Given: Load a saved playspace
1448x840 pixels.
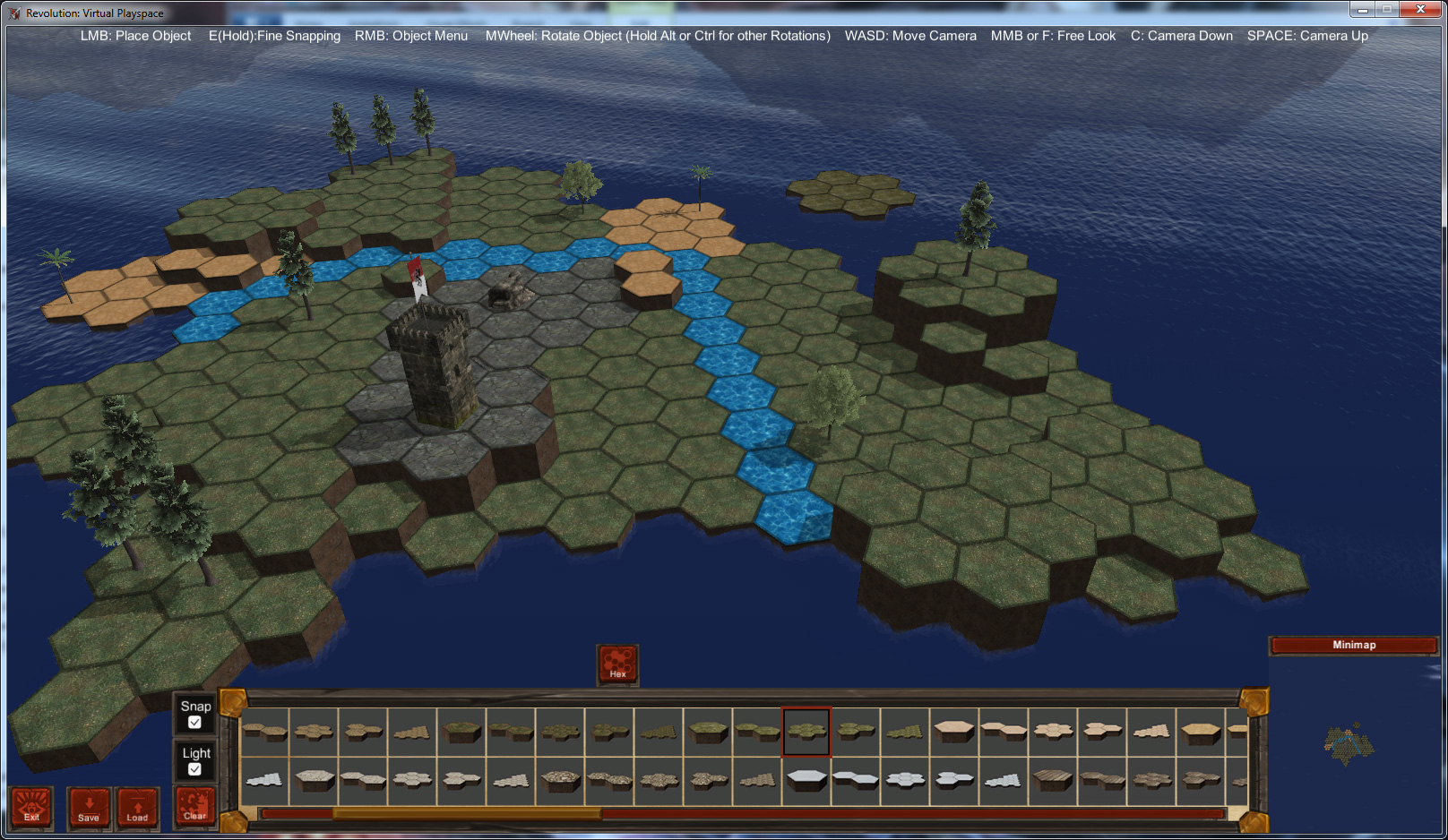Looking at the screenshot, I should (x=136, y=809).
